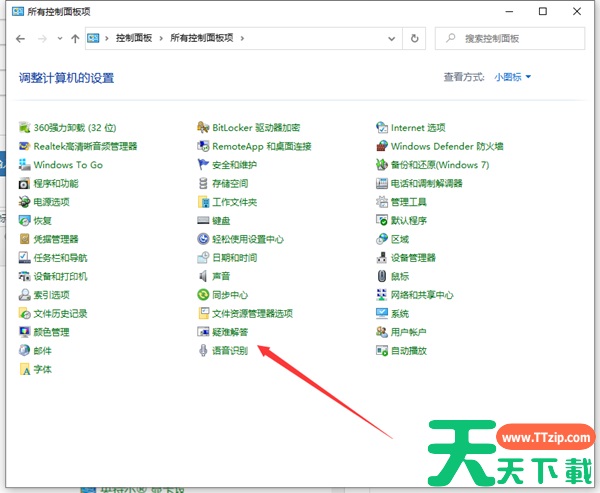Open BitLocker 驱动器加密
Viewport: 600px width, 493px height.
(x=255, y=128)
